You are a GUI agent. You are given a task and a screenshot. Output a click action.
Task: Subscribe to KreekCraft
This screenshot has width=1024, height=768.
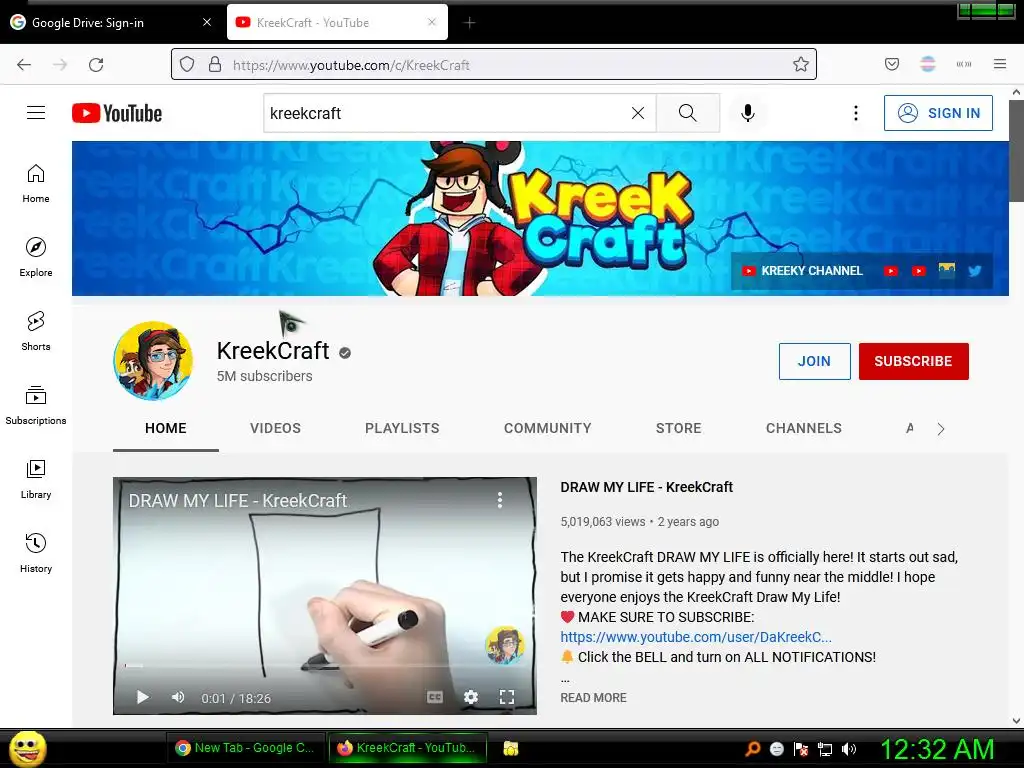coord(914,361)
